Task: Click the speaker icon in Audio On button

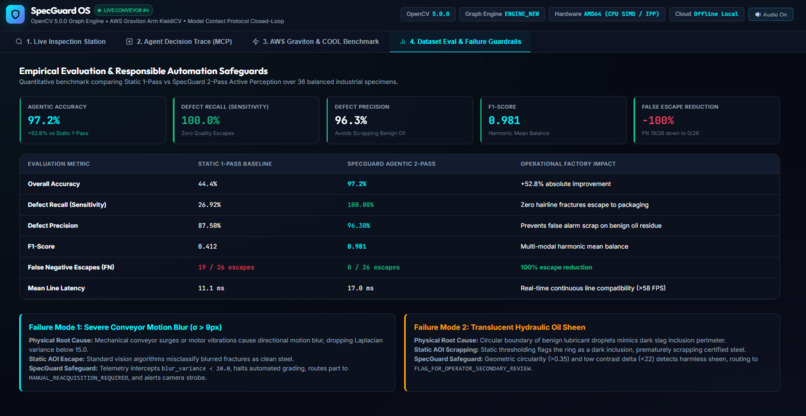Action: click(x=758, y=14)
